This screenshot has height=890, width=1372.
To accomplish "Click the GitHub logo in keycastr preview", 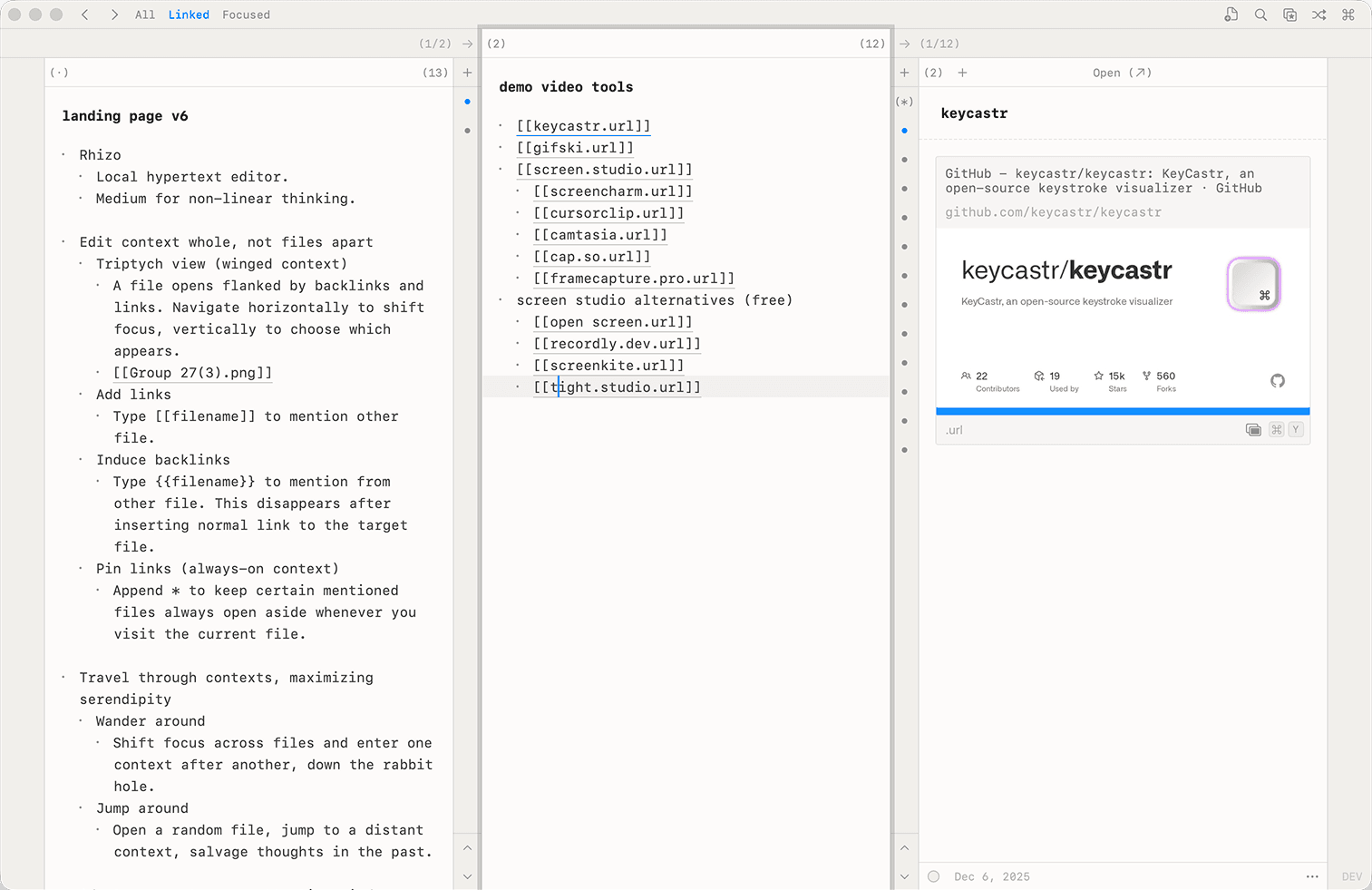I will tap(1278, 381).
